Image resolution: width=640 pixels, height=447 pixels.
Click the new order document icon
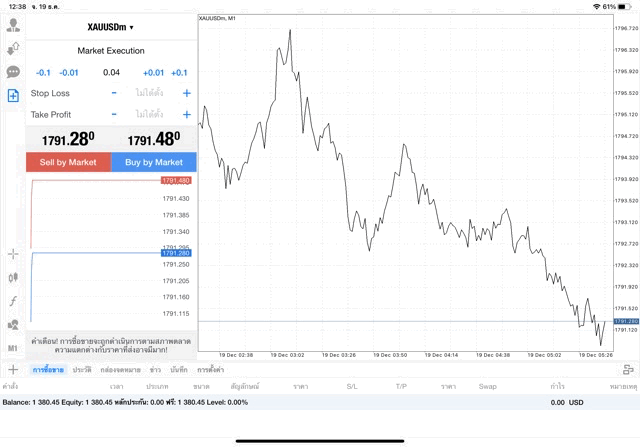[x=13, y=96]
